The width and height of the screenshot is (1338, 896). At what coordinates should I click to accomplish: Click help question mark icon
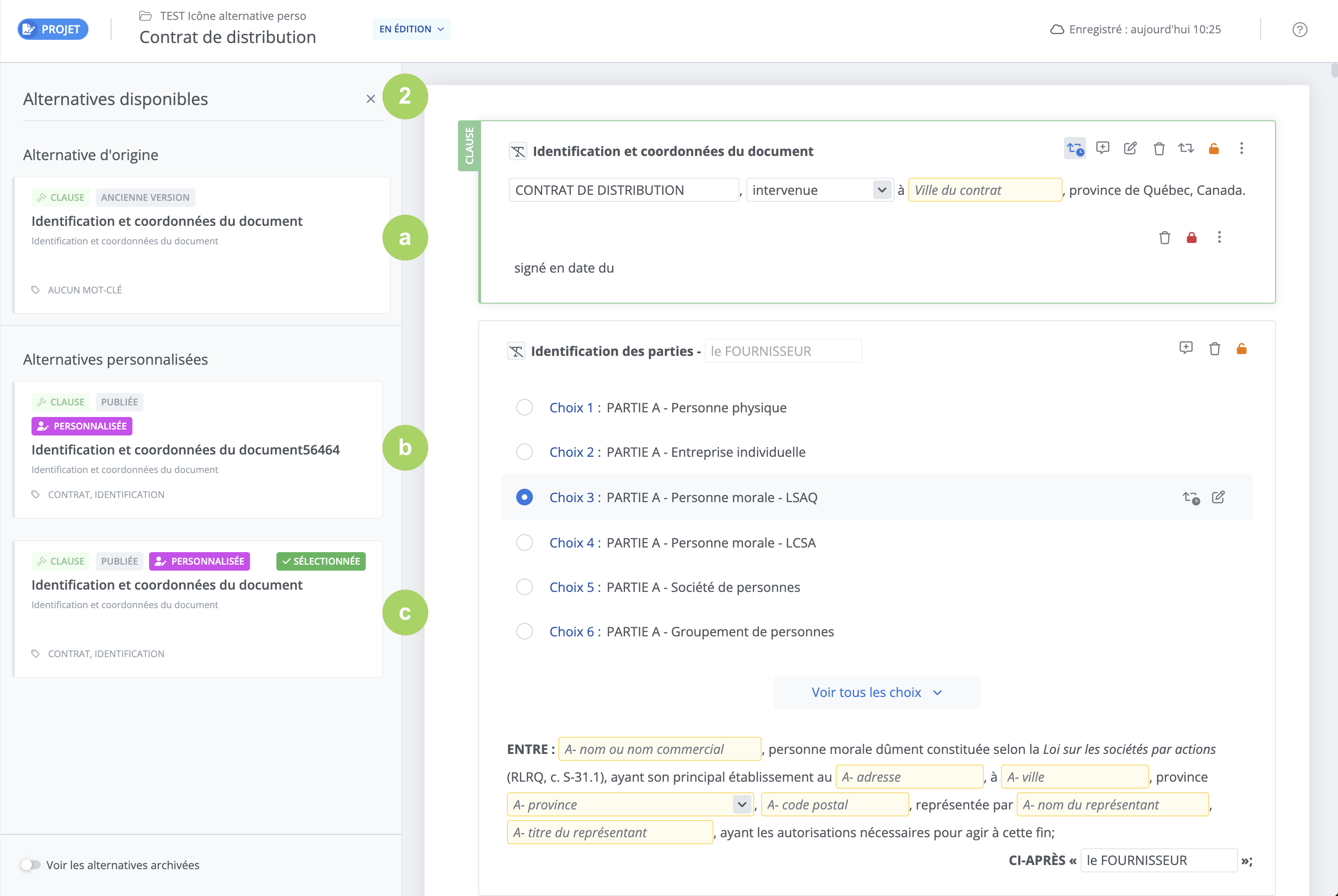[x=1300, y=30]
